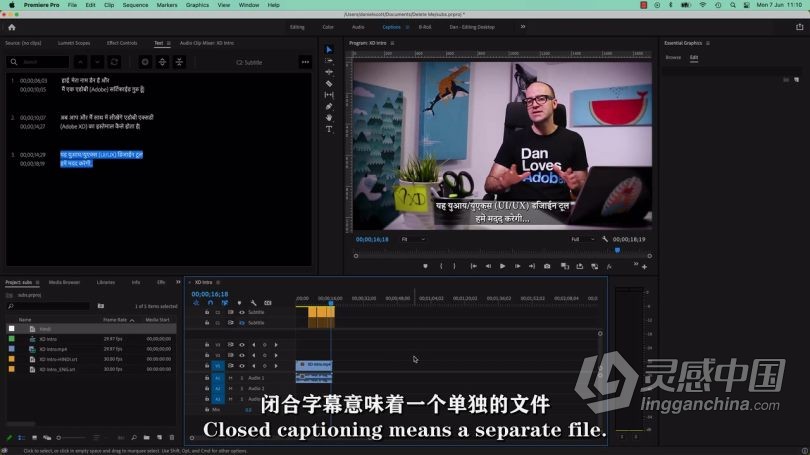Image resolution: width=810 pixels, height=455 pixels.
Task: Select the Ripple Edit tool
Action: pyautogui.click(x=329, y=72)
